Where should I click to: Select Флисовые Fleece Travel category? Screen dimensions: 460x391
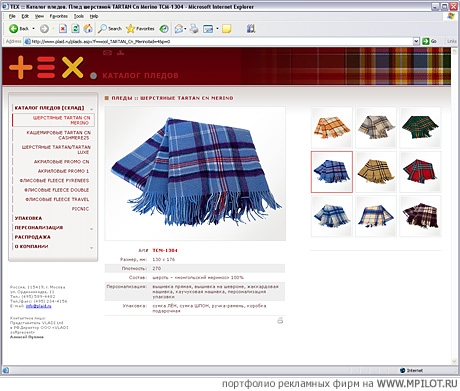pos(57,199)
